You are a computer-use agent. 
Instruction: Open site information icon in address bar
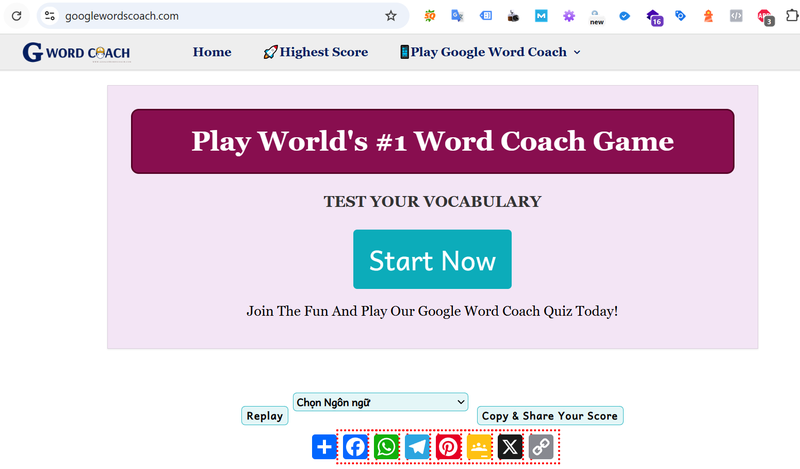[49, 16]
